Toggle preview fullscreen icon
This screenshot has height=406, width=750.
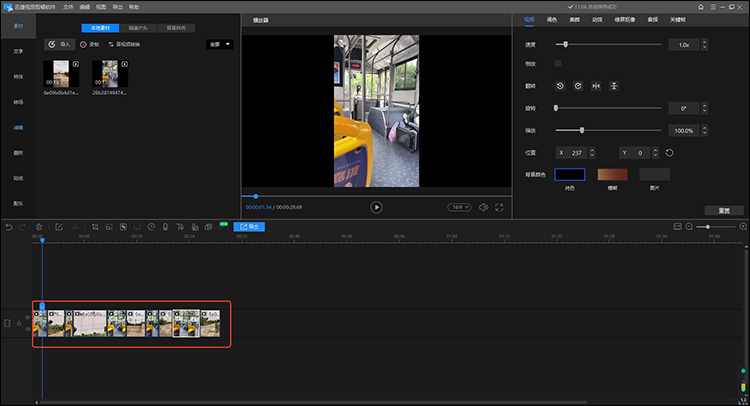coord(499,207)
